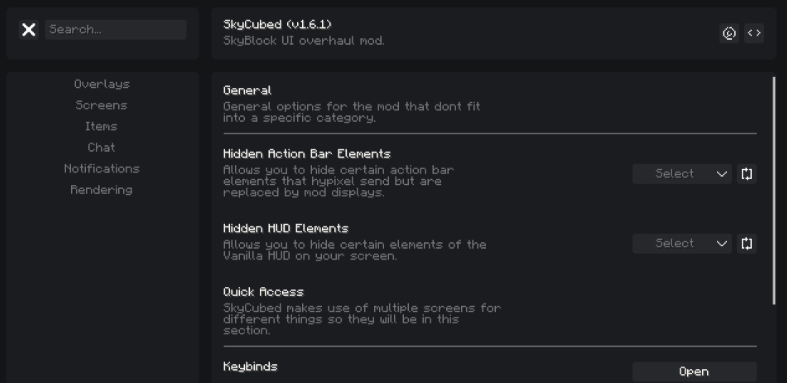787x383 pixels.
Task: Go to the Screens category
Action: (101, 105)
